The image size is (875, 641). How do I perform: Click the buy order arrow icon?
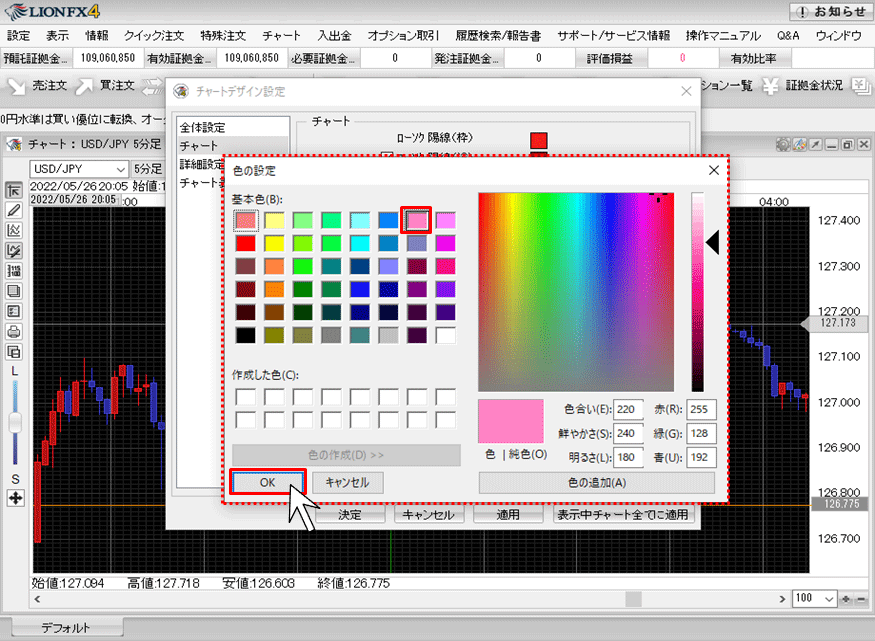click(x=84, y=86)
